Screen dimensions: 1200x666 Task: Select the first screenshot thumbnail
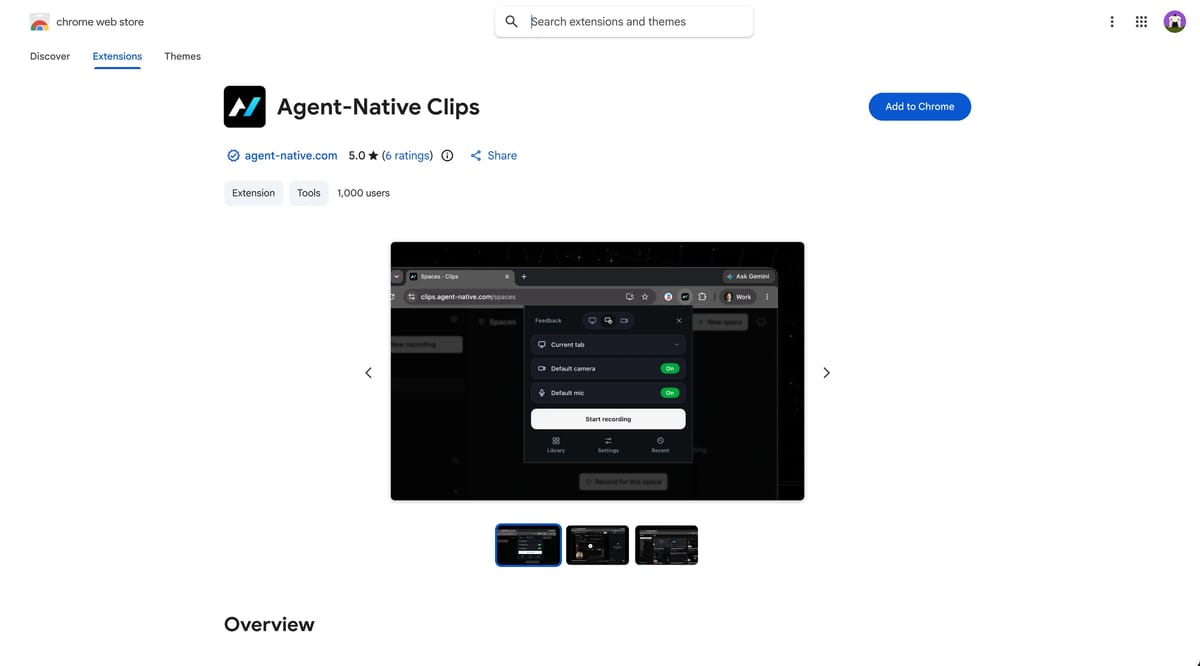528,545
